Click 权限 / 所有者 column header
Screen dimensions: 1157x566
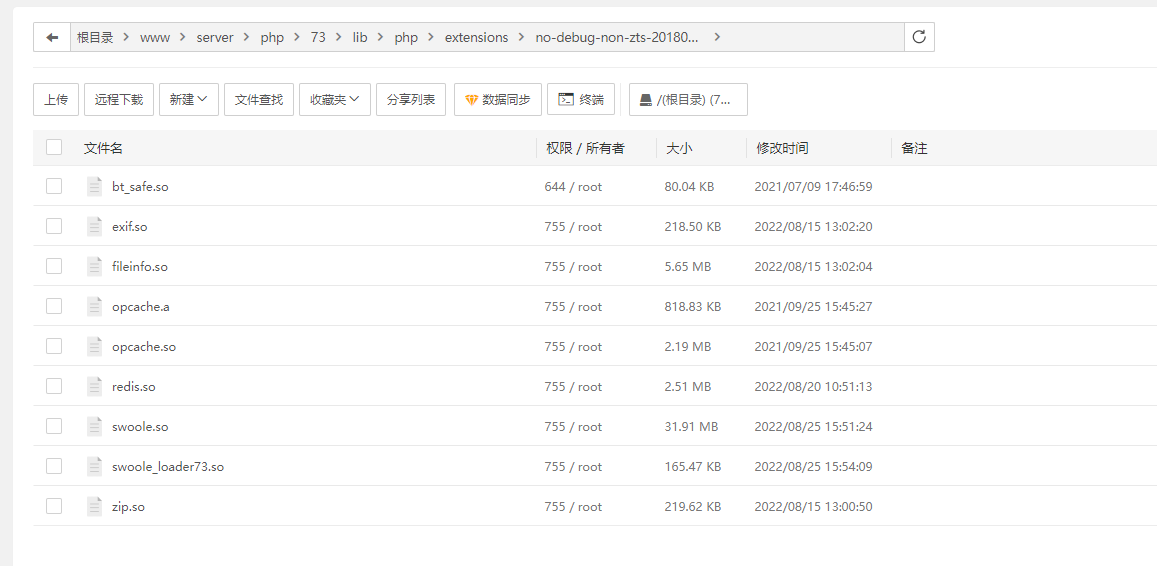click(585, 148)
